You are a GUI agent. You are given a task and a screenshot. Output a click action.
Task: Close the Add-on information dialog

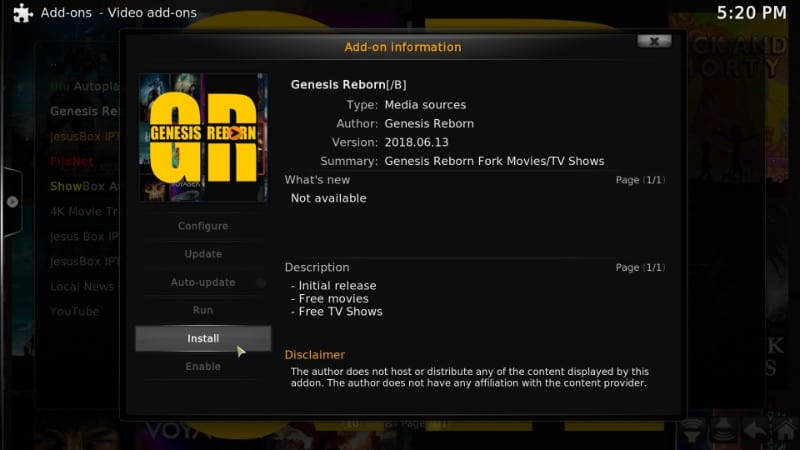click(654, 41)
